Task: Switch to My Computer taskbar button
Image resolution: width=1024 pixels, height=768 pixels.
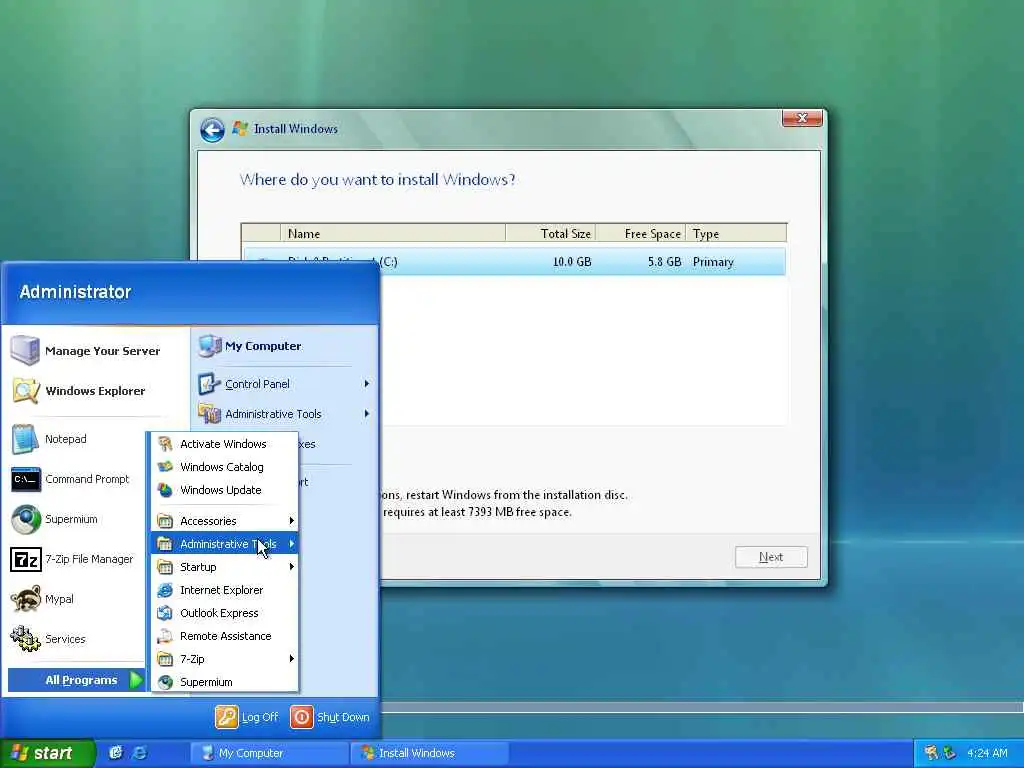Action: (x=269, y=753)
